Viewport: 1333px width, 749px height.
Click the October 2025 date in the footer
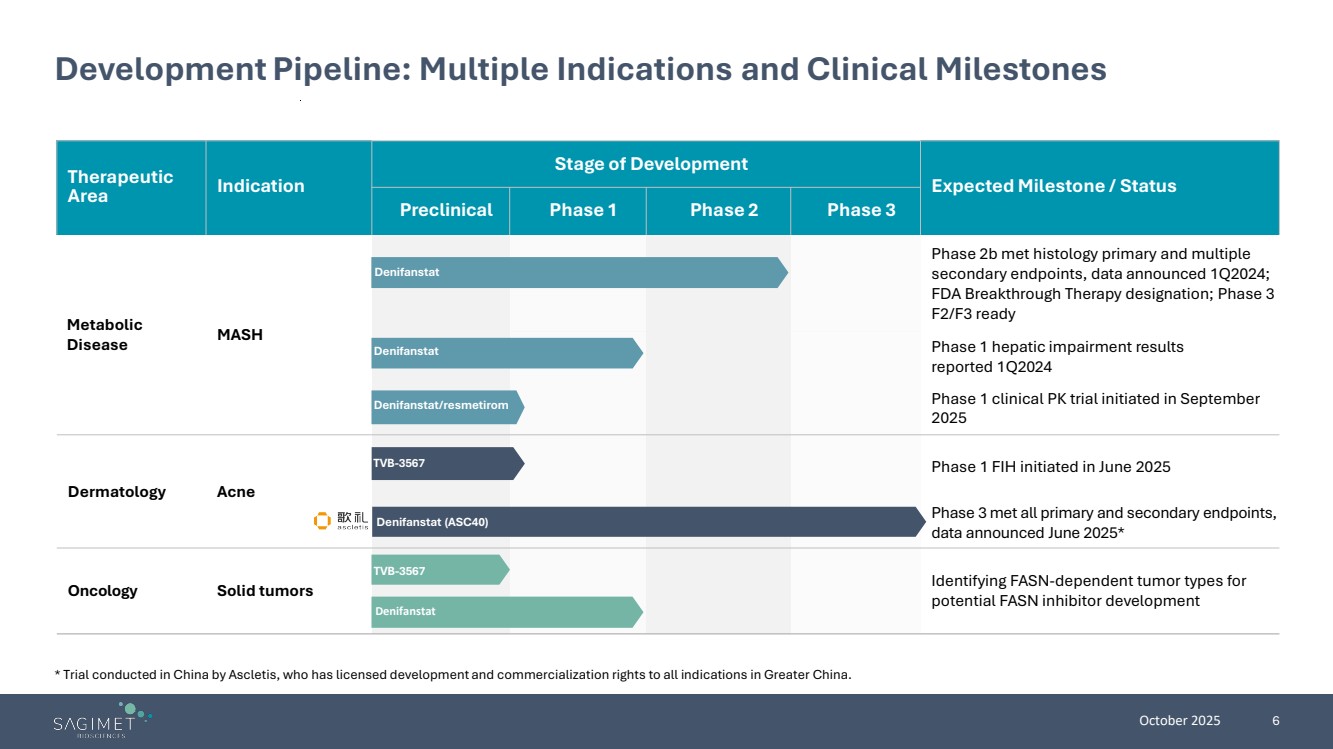[x=1180, y=721]
